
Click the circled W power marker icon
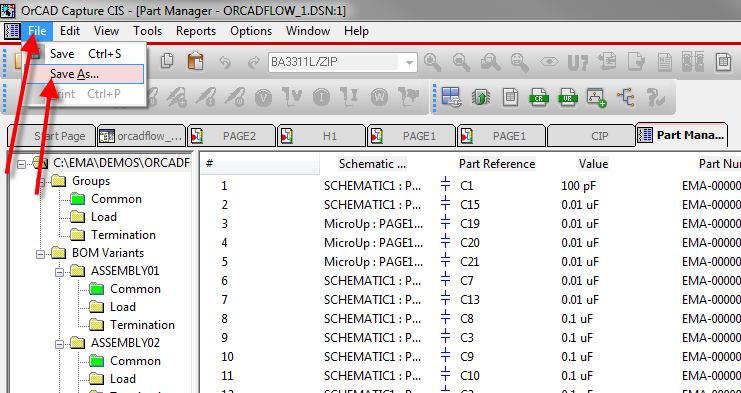tap(379, 97)
